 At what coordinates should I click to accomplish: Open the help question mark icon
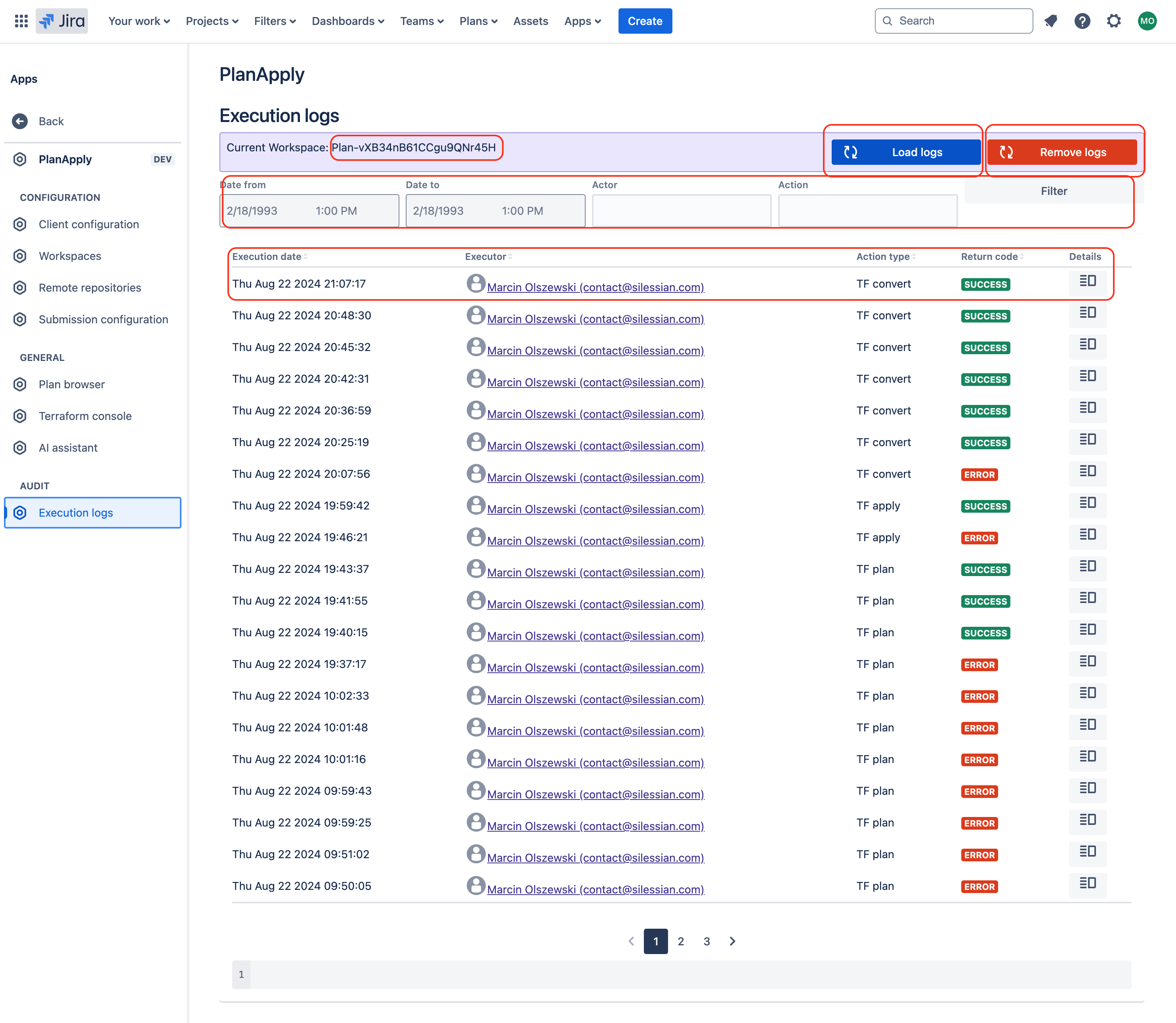(x=1082, y=21)
